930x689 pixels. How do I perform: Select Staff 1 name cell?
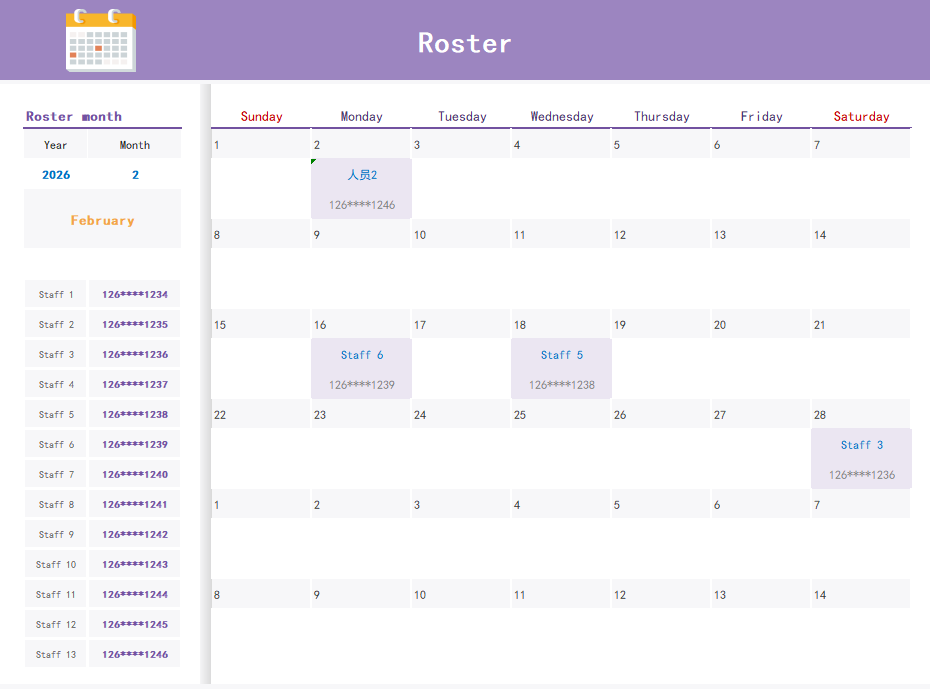coord(56,295)
